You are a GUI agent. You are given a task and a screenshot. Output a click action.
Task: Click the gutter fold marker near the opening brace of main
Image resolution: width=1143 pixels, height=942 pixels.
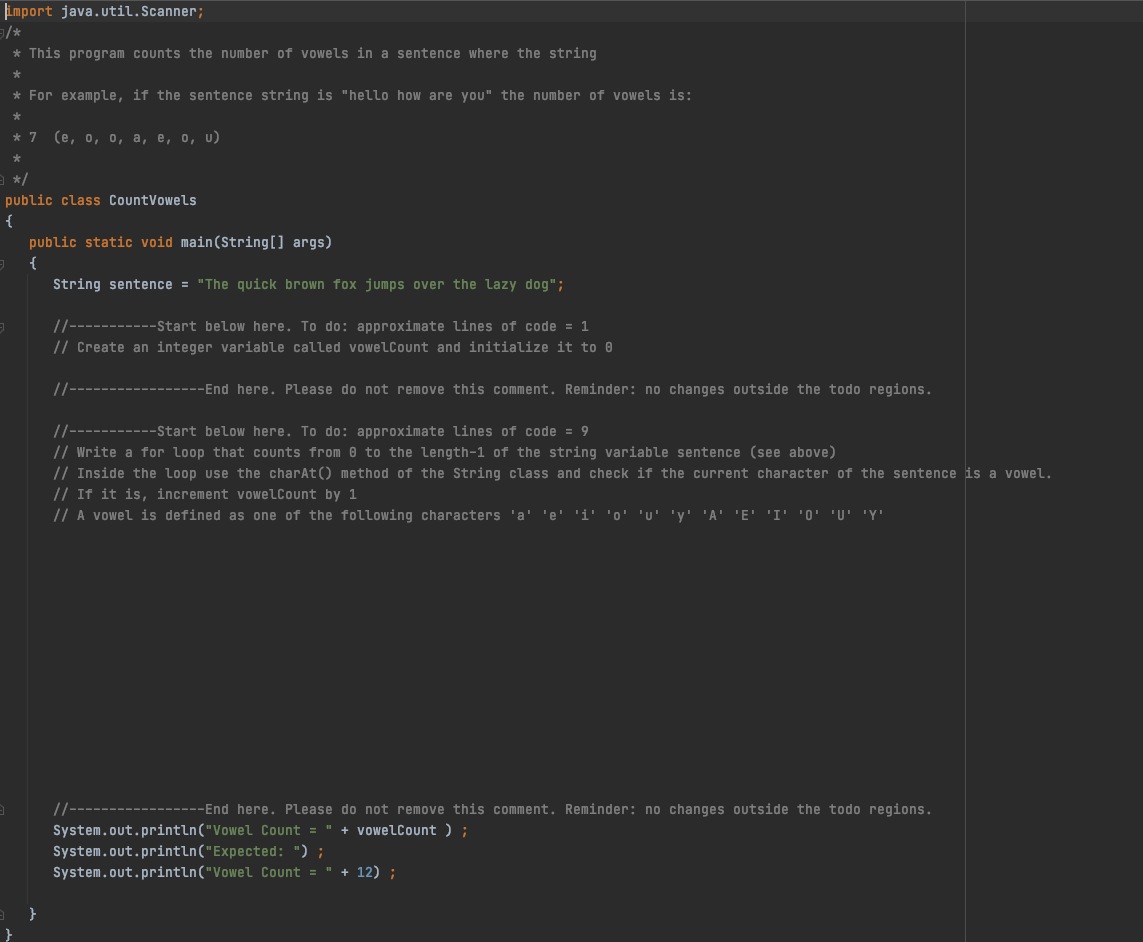tap(4, 263)
